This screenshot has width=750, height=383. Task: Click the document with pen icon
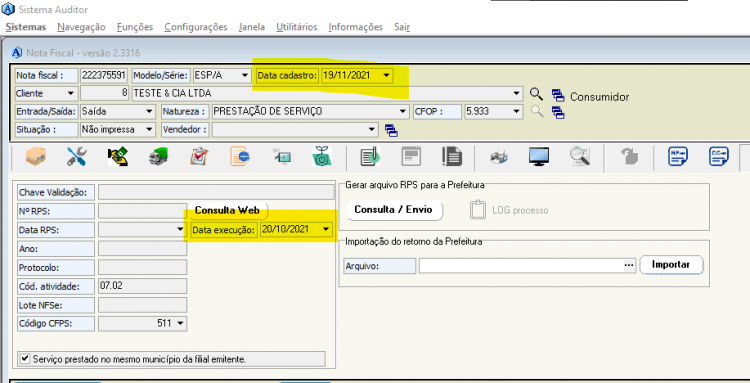tap(370, 156)
